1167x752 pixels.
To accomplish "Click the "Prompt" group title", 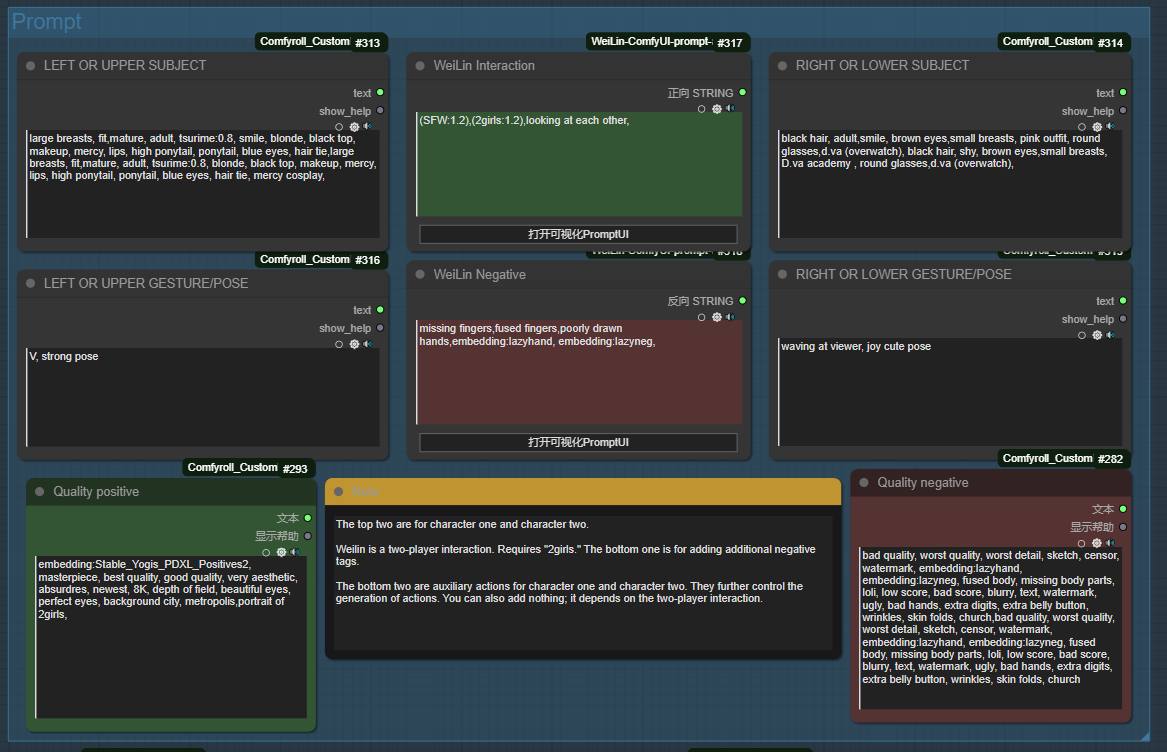I will click(x=46, y=22).
